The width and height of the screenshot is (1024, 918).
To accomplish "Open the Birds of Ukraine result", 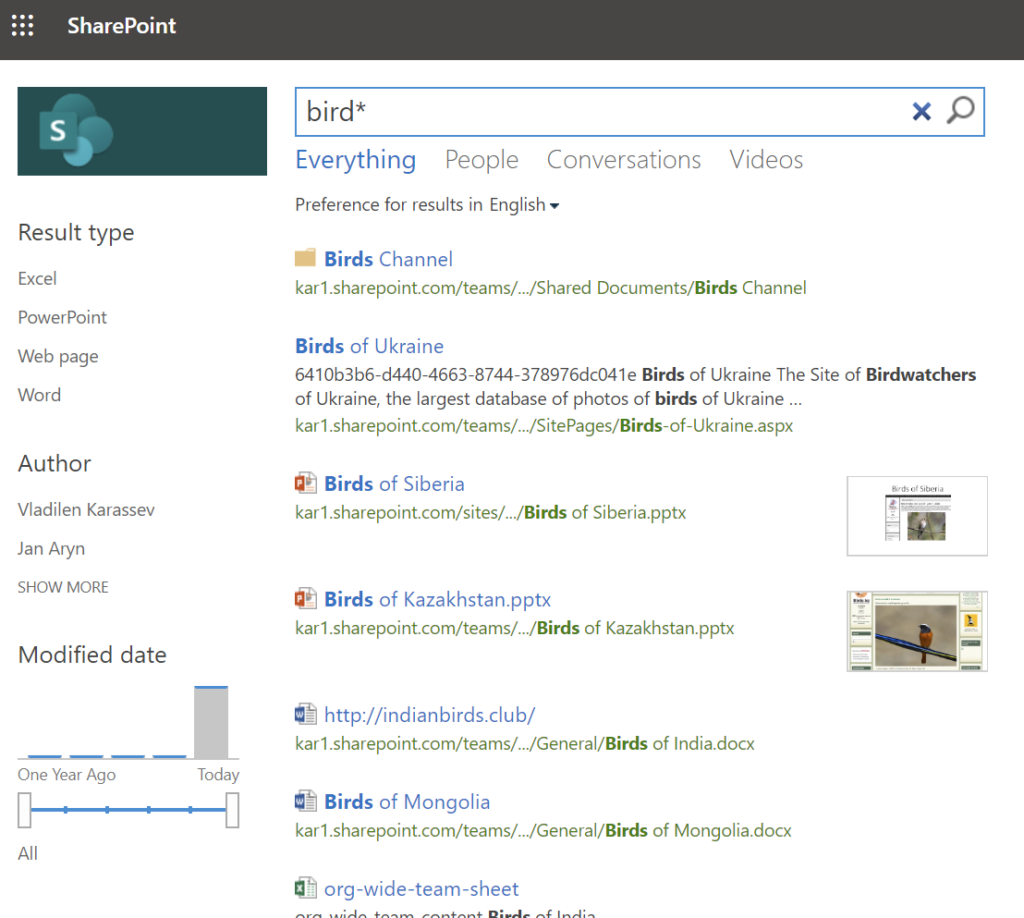I will click(369, 346).
